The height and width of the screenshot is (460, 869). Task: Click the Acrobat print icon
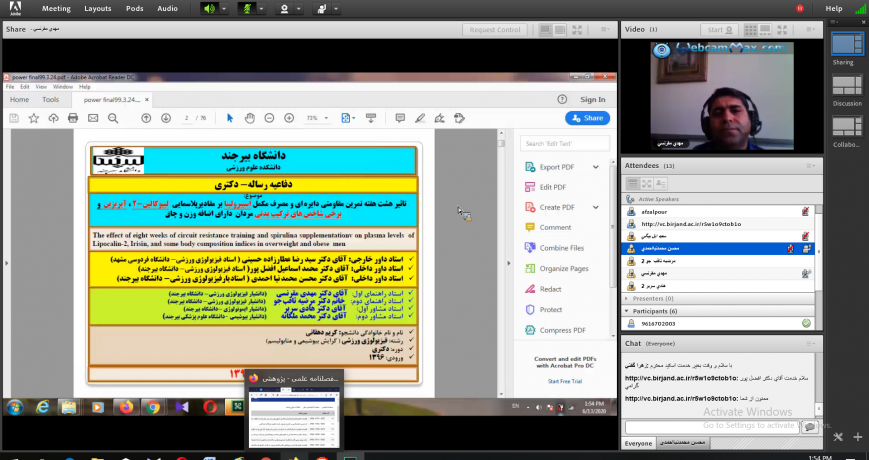(x=73, y=118)
